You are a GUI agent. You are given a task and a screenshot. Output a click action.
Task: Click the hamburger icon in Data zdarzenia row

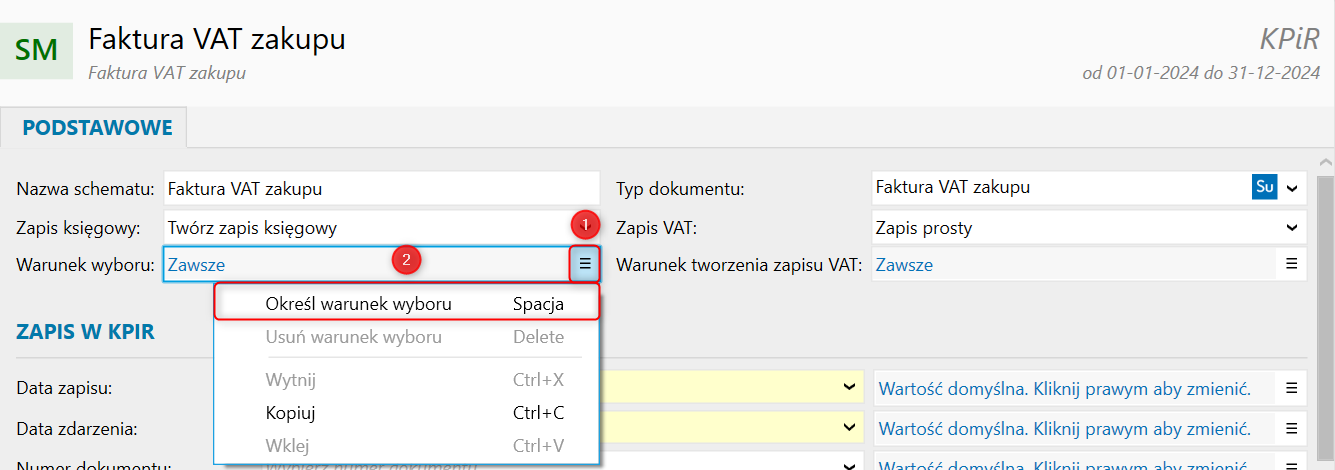click(1291, 429)
